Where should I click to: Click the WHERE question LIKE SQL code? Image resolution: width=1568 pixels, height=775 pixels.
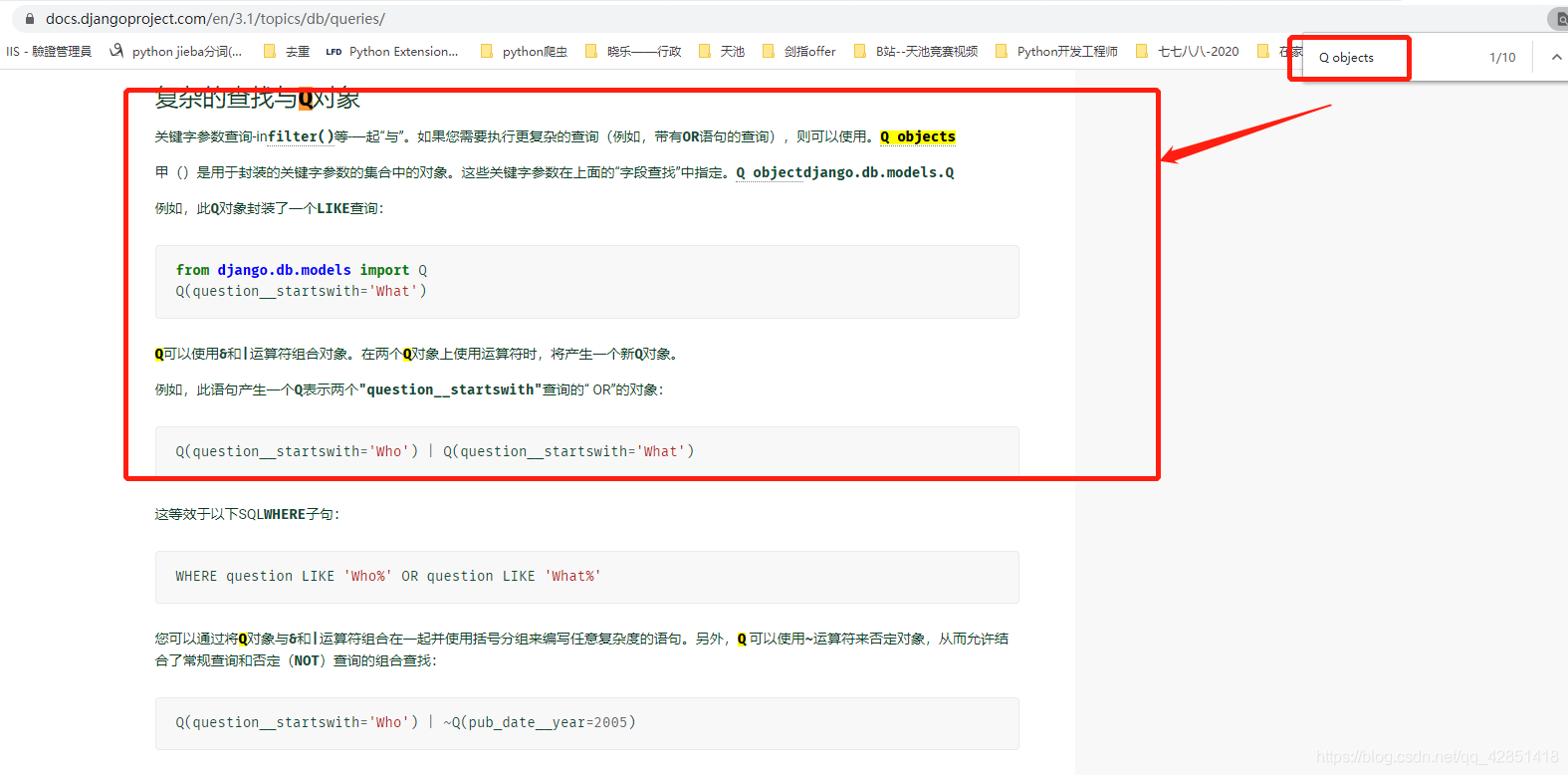click(x=388, y=576)
